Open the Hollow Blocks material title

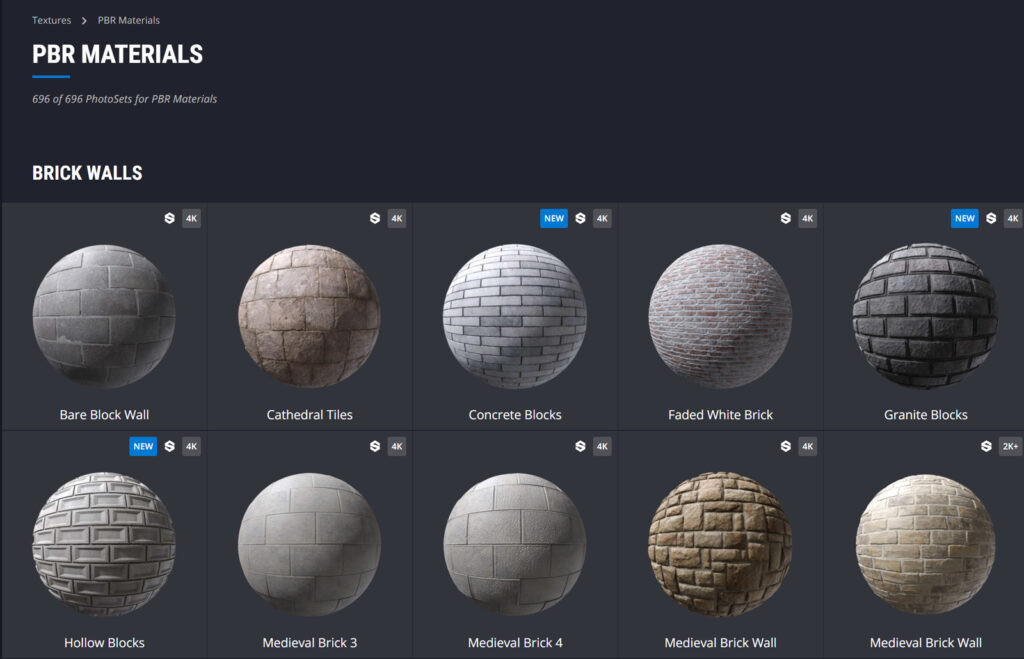coord(104,643)
